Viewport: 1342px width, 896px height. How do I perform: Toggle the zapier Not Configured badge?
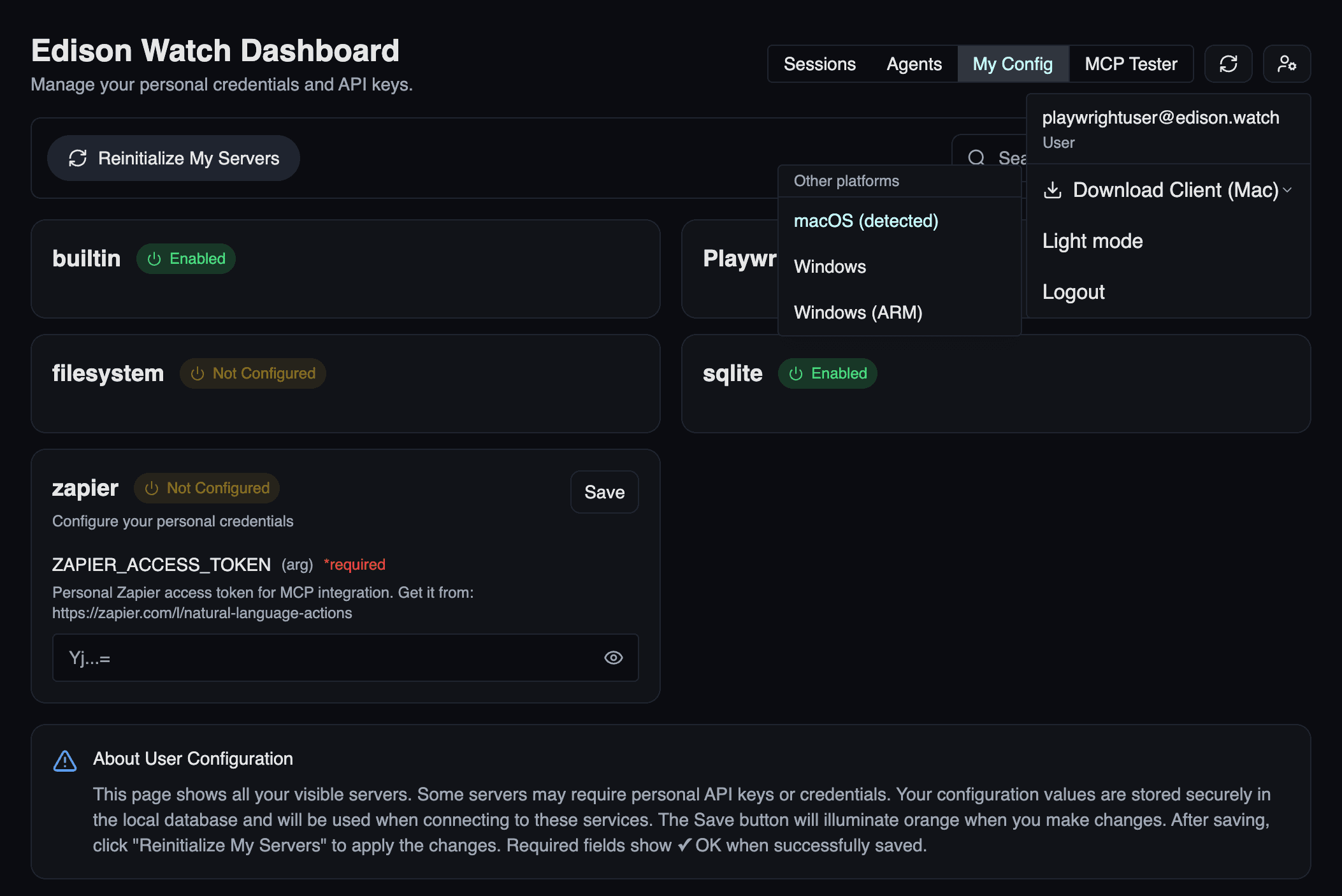(207, 488)
